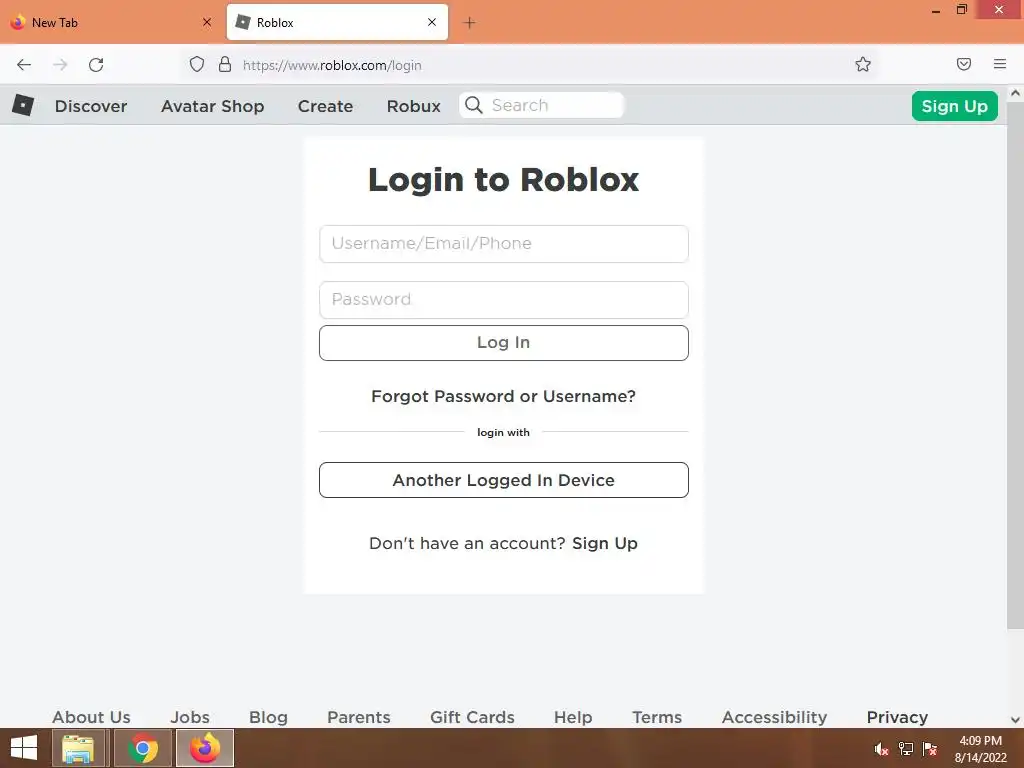Click Another Logged In Device button
Viewport: 1024px width, 768px height.
(504, 480)
